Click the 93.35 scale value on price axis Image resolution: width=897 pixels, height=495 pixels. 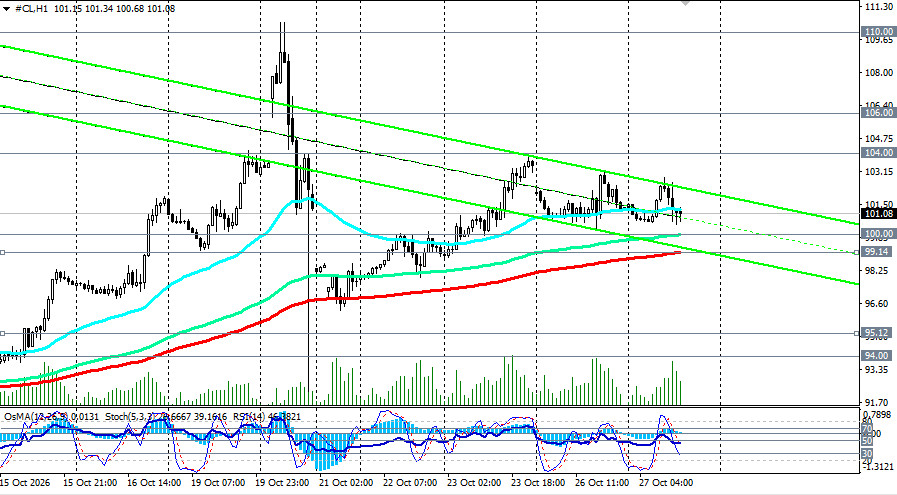877,370
